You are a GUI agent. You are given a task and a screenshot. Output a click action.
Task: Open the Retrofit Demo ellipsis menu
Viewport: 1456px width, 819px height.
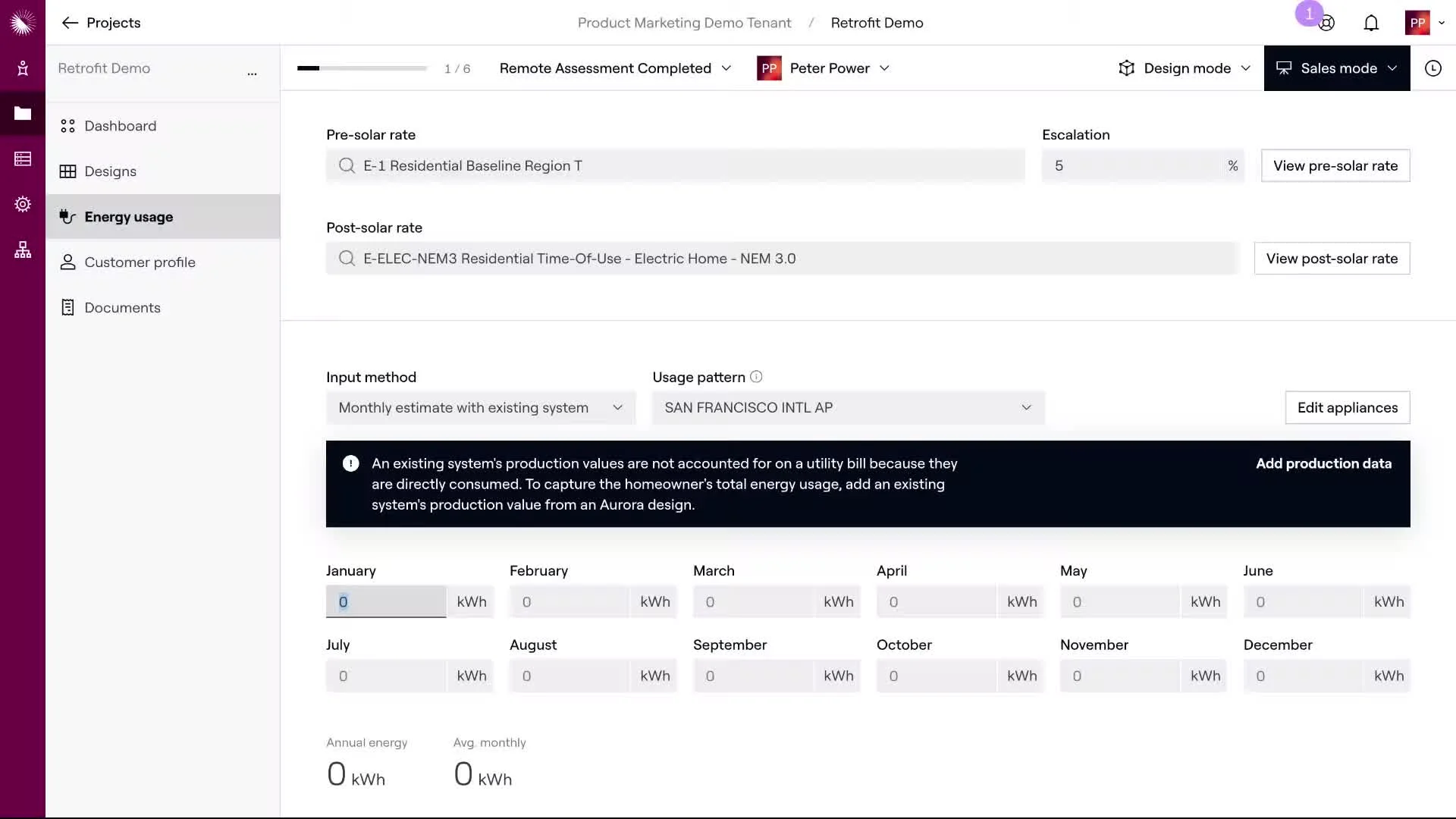click(x=252, y=74)
